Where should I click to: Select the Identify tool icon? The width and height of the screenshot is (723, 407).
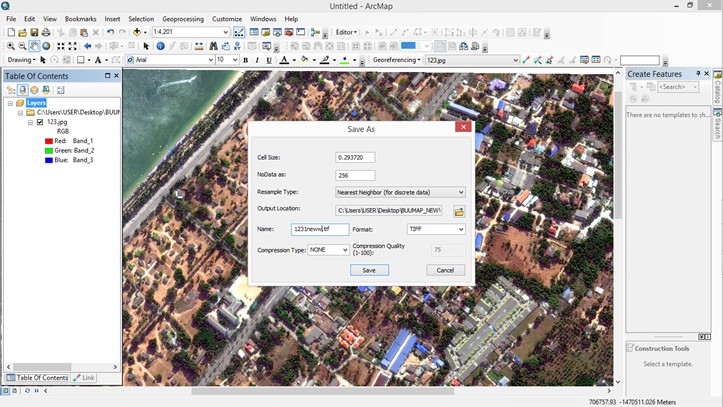160,46
